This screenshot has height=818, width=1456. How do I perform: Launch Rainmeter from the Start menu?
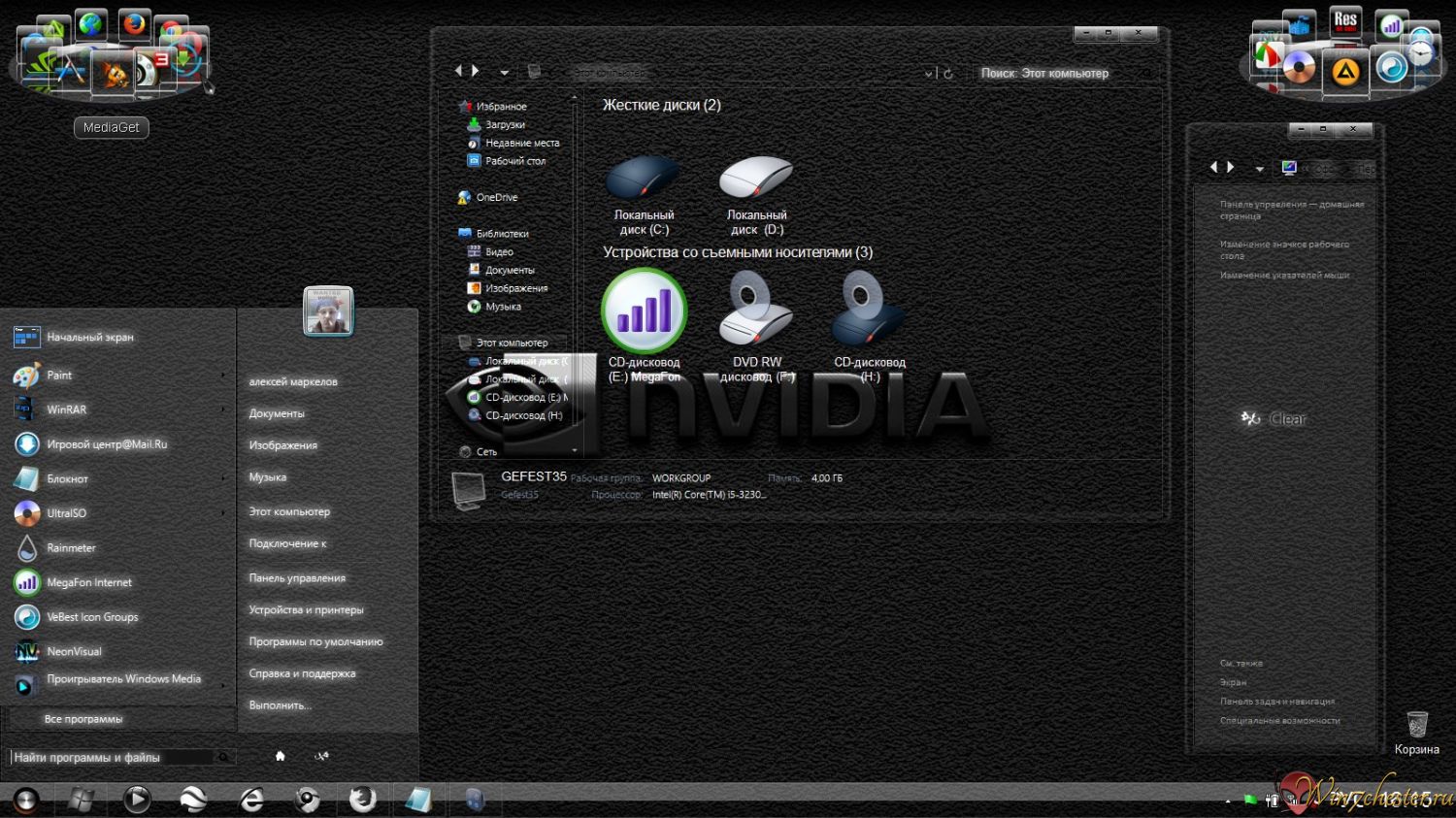pyautogui.click(x=116, y=548)
